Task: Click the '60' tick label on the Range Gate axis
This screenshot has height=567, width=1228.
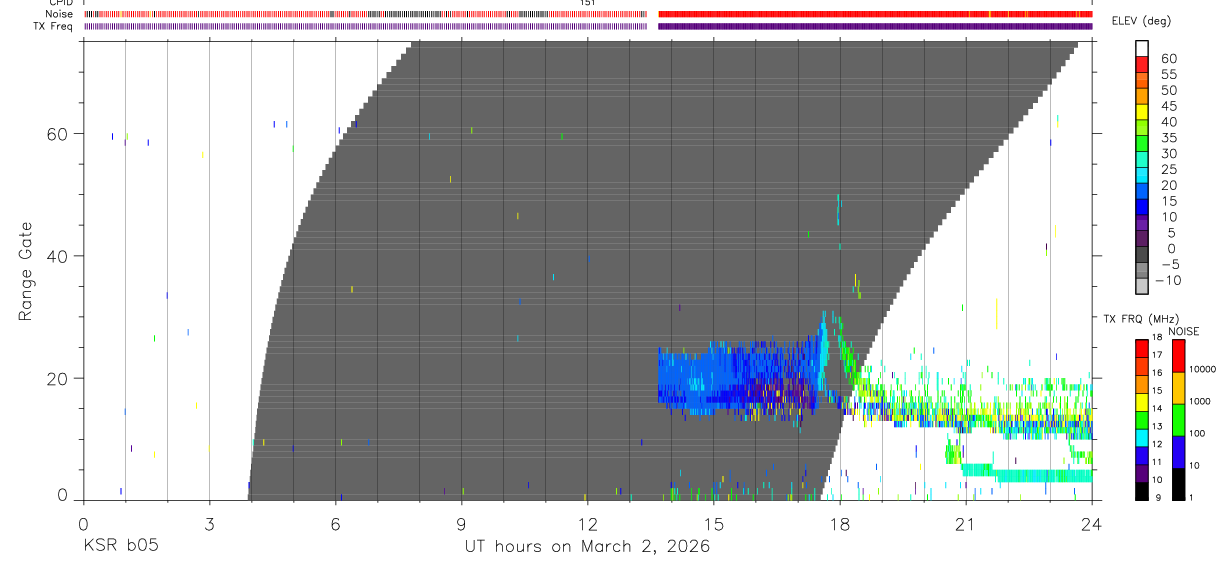Action: coord(58,134)
